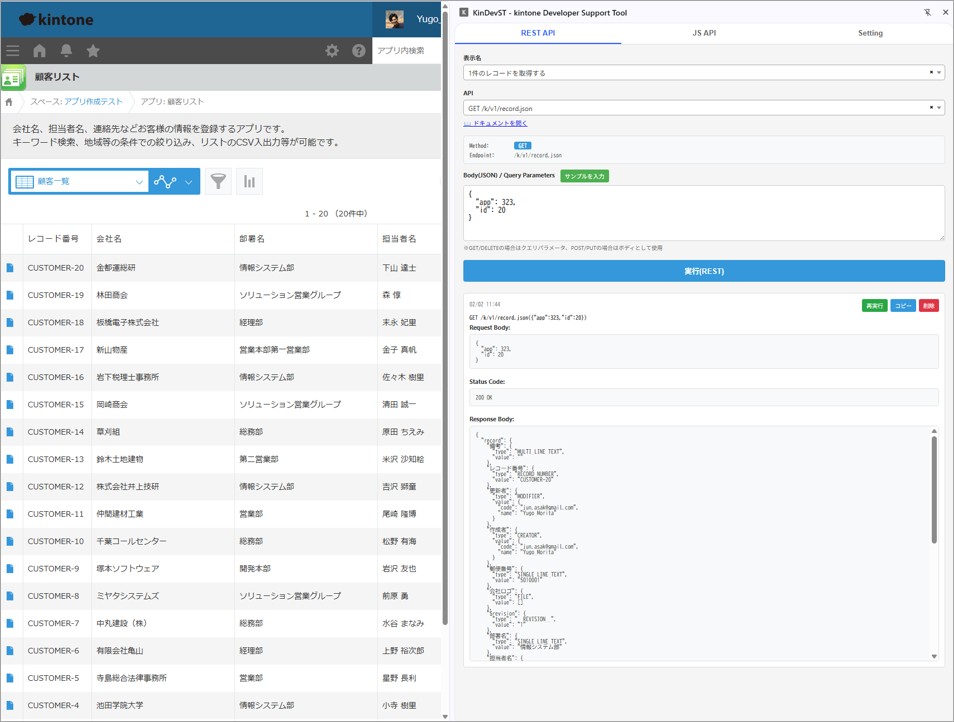
Task: Click the 実行(REST) button
Action: (x=703, y=271)
